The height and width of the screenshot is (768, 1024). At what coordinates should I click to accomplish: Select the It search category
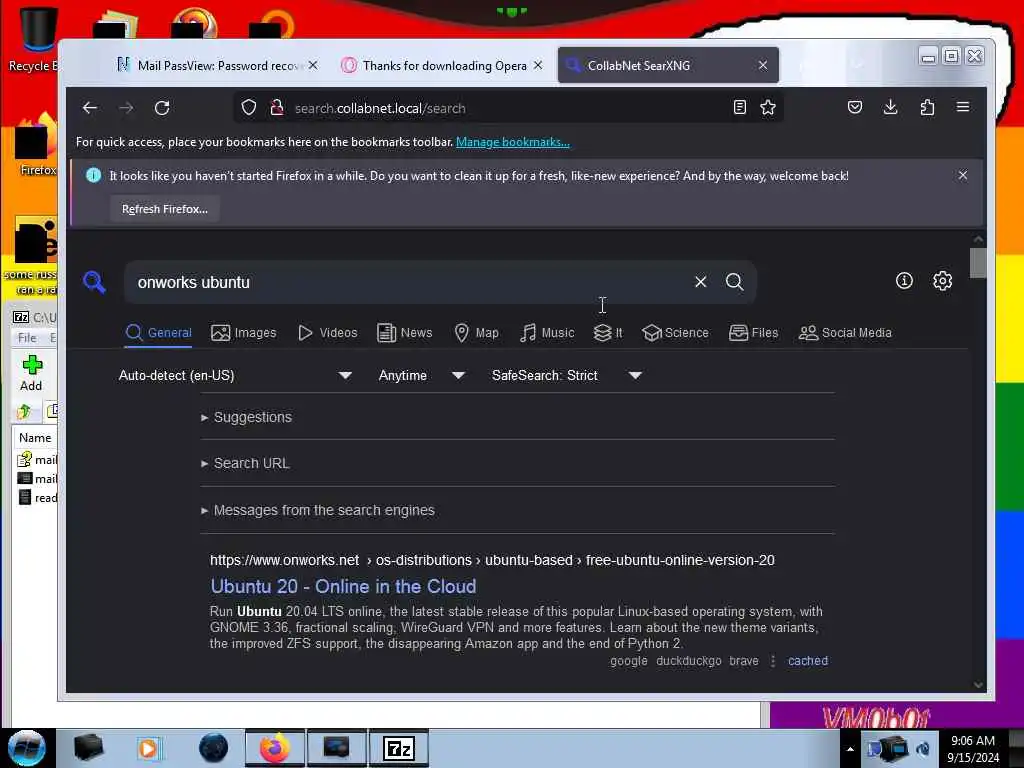(608, 332)
